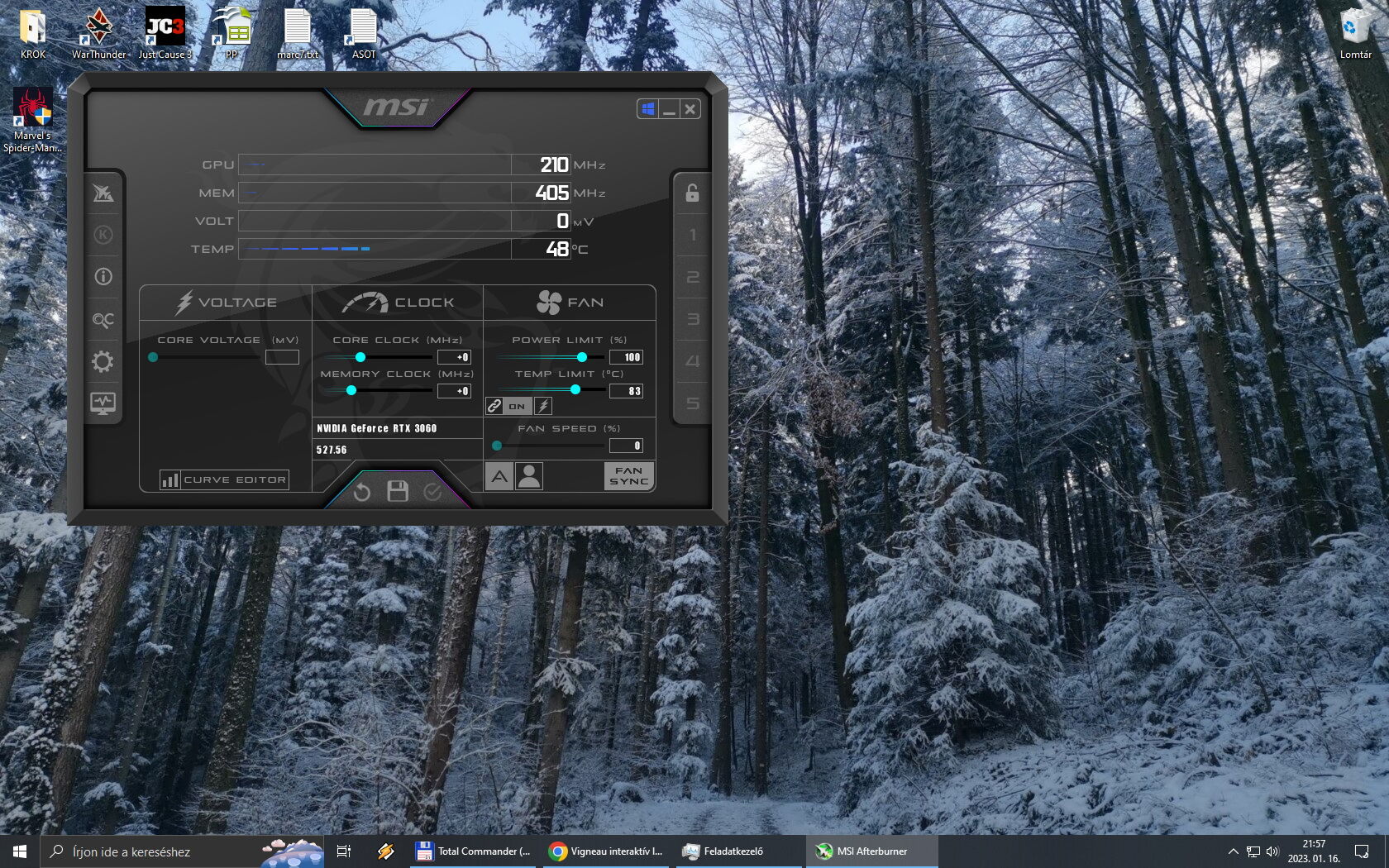The image size is (1389, 868).
Task: Select the Fan section header
Action: pyautogui.click(x=570, y=303)
